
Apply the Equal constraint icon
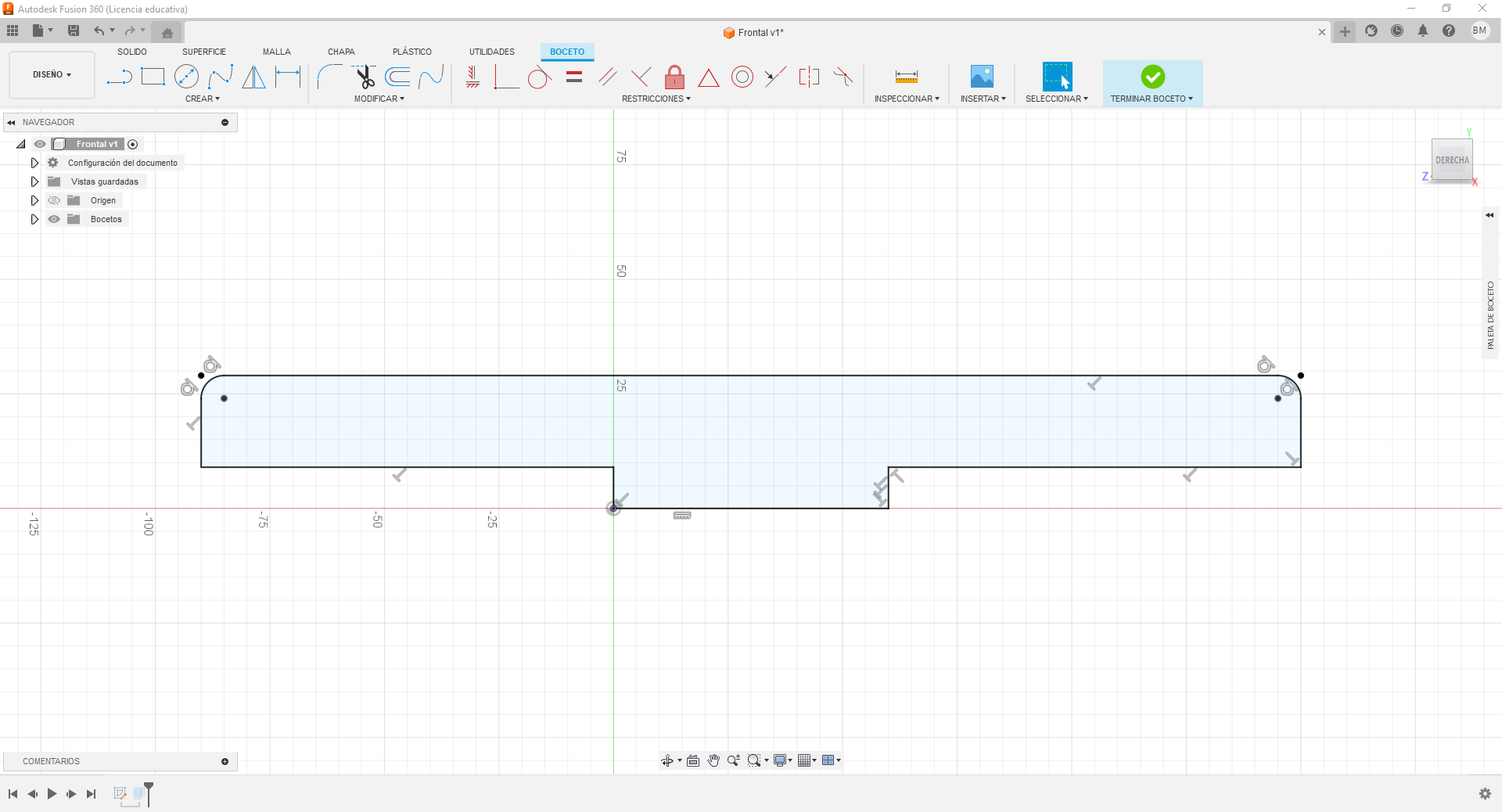point(574,77)
